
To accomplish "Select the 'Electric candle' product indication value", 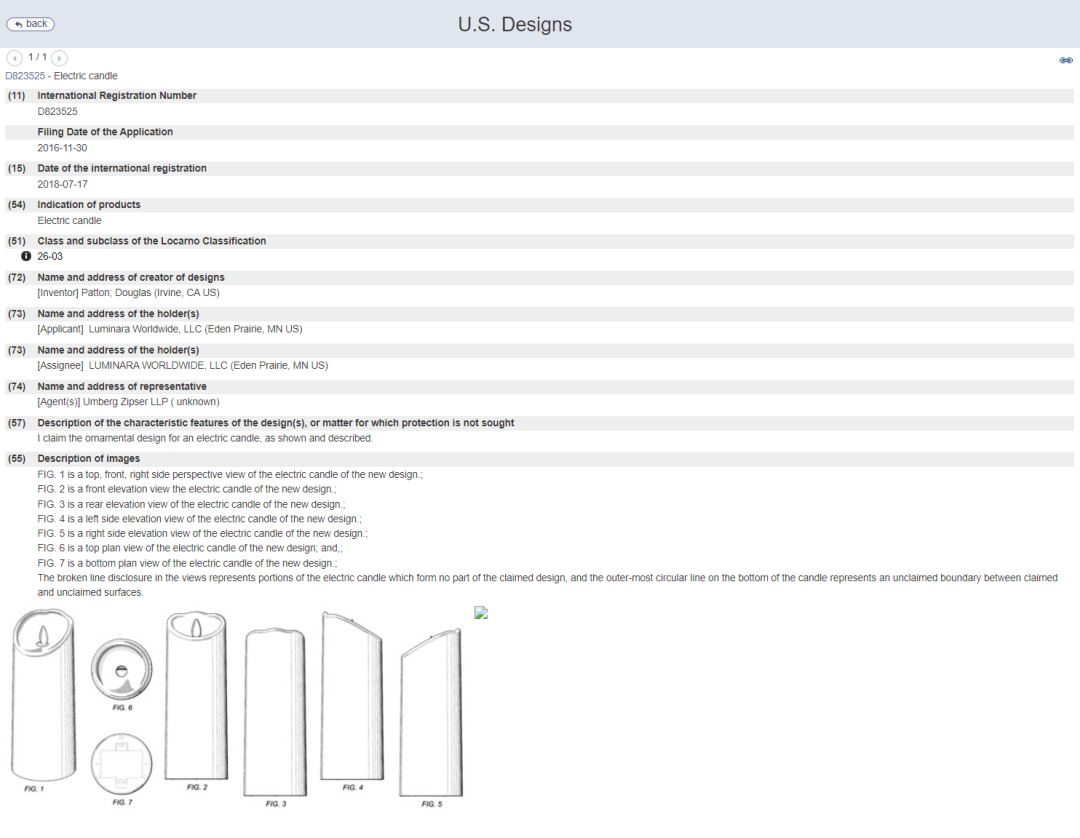I will pos(69,221).
